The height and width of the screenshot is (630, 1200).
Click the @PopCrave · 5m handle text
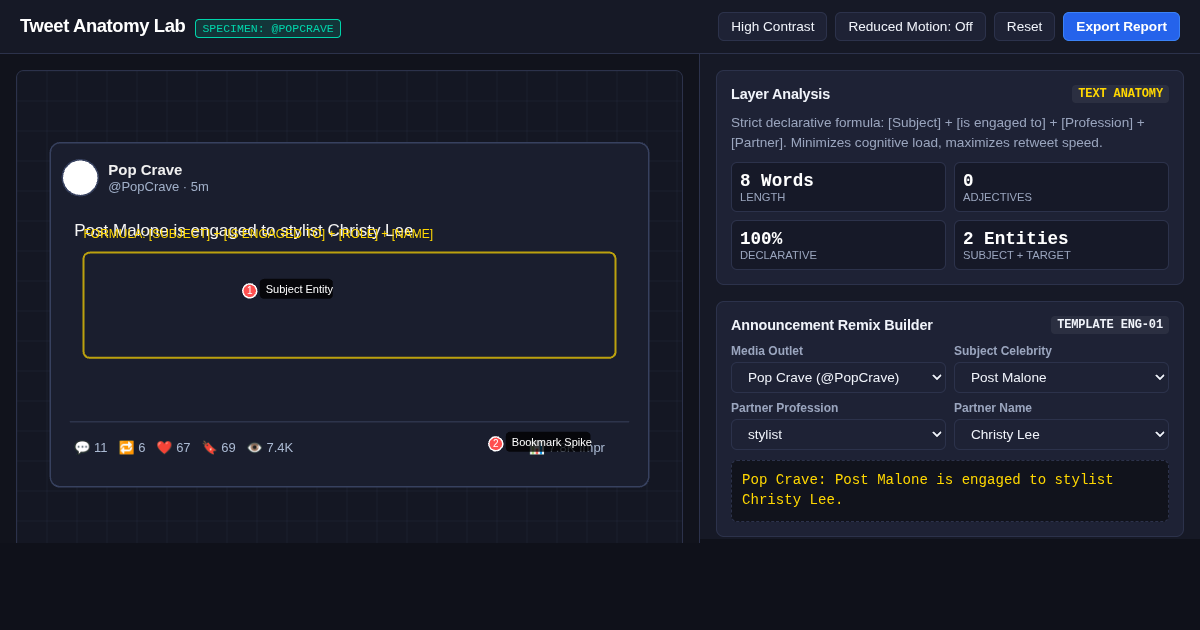(x=158, y=187)
